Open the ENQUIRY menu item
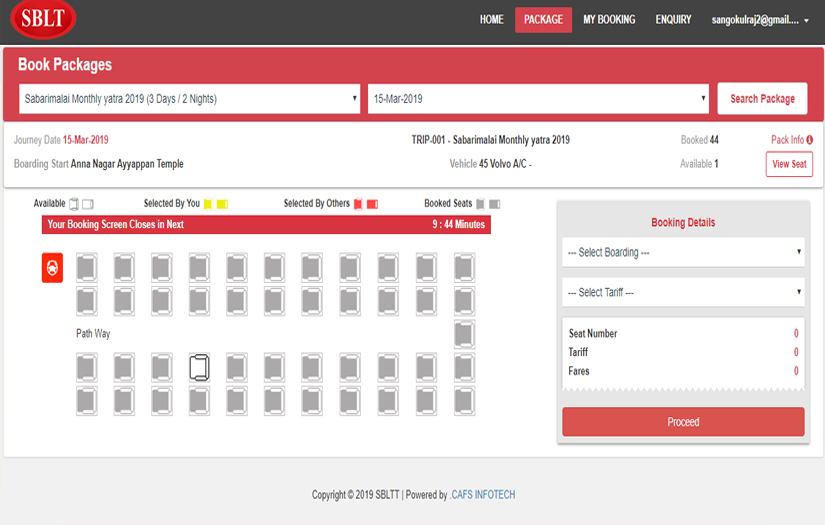 pyautogui.click(x=673, y=20)
